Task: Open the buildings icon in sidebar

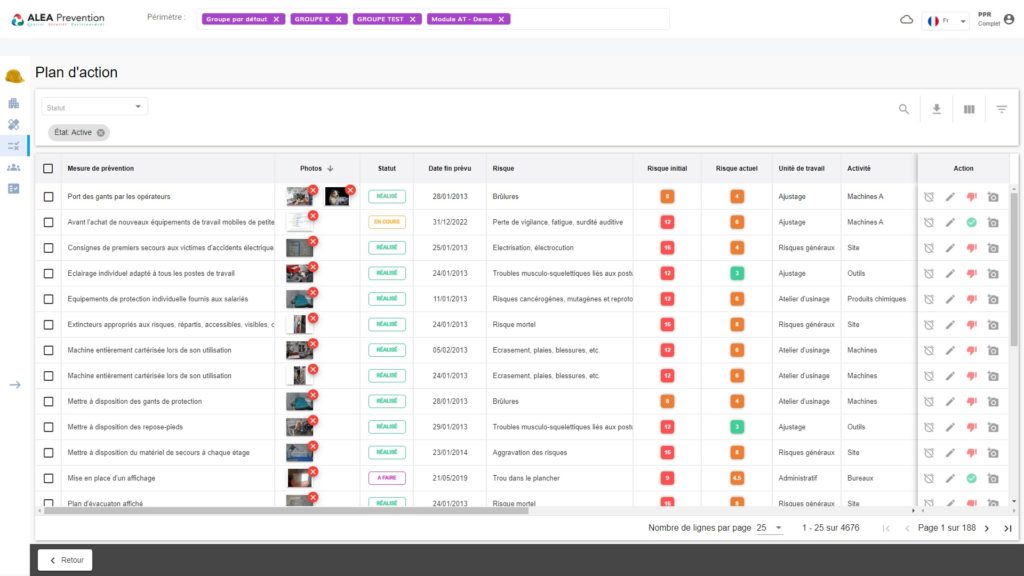Action: click(14, 103)
